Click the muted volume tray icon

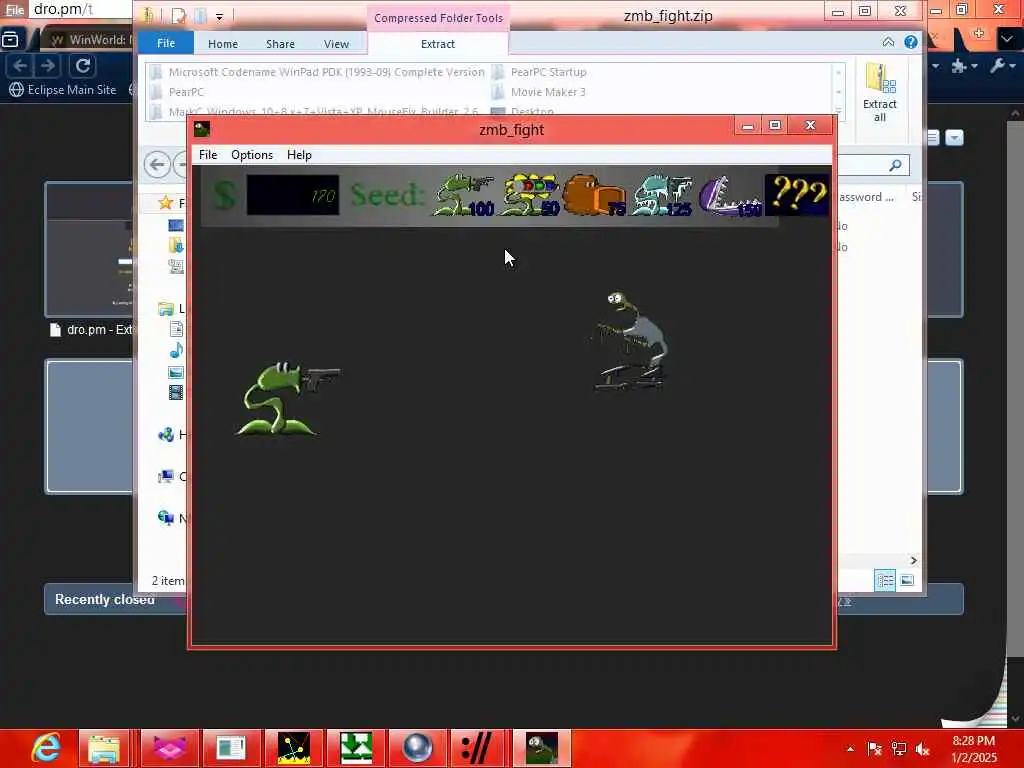(x=923, y=749)
